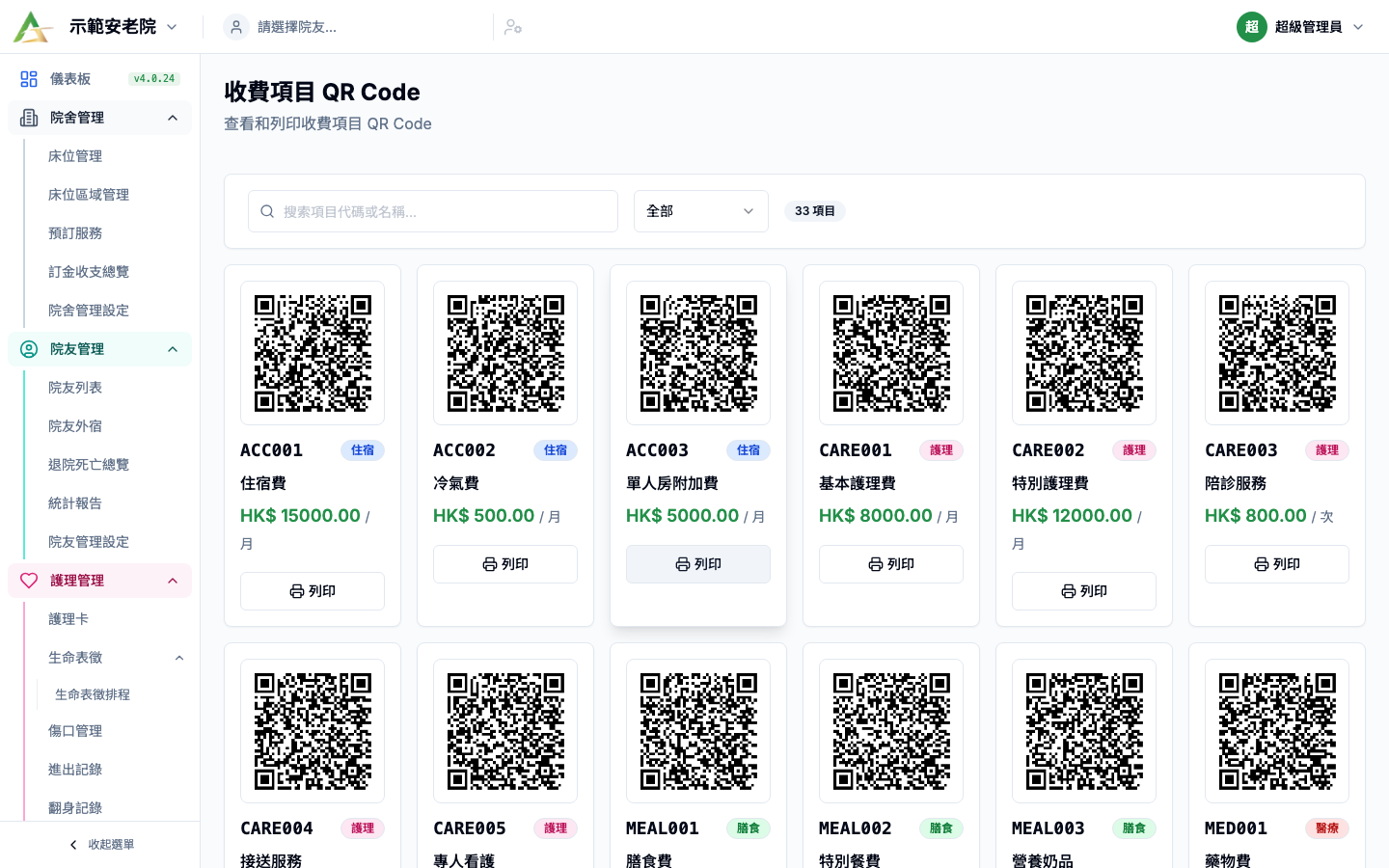Print the CARE001 基本護理費 QR code
This screenshot has height=868, width=1389.
click(x=891, y=564)
